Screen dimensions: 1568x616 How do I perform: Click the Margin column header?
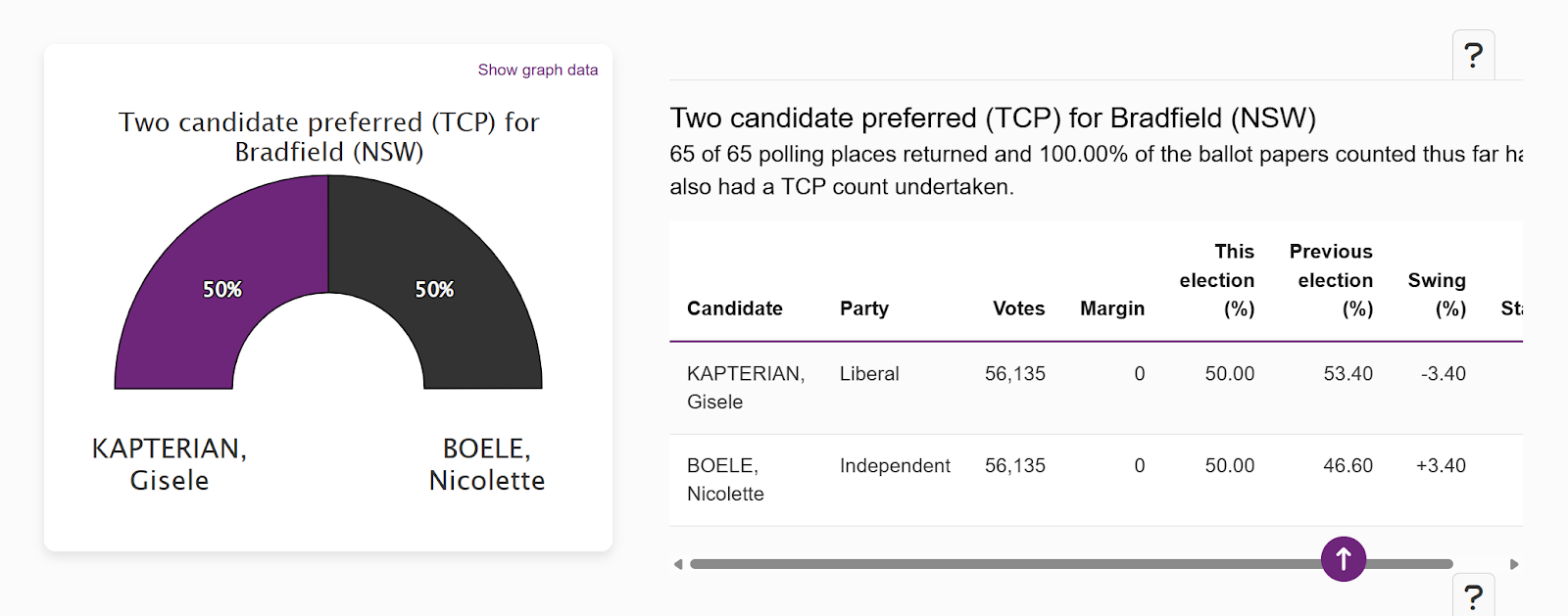[x=1111, y=308]
